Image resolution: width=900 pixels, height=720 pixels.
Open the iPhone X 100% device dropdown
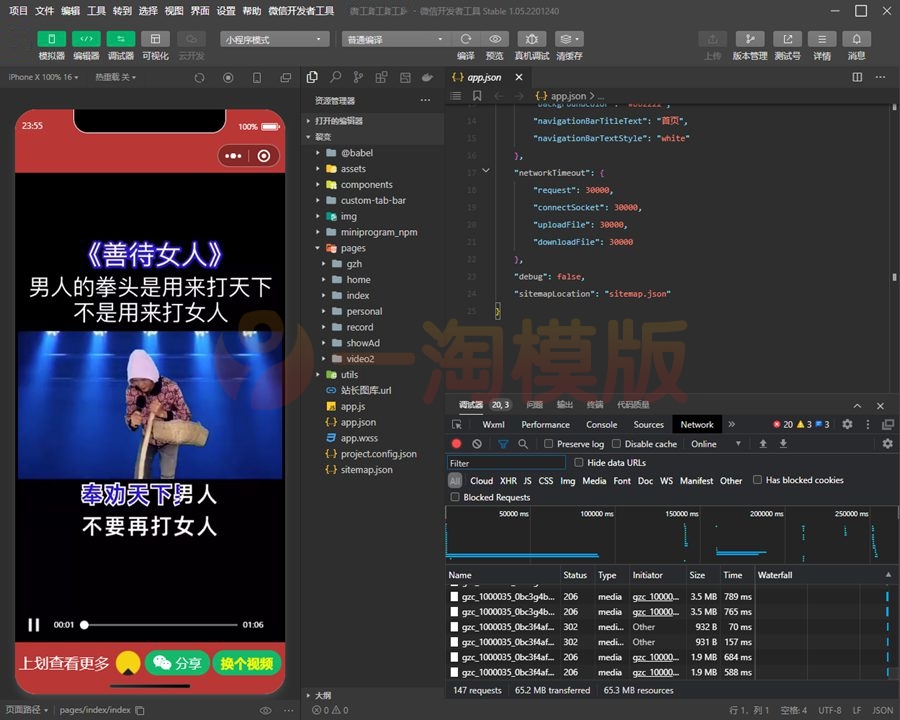pyautogui.click(x=43, y=77)
